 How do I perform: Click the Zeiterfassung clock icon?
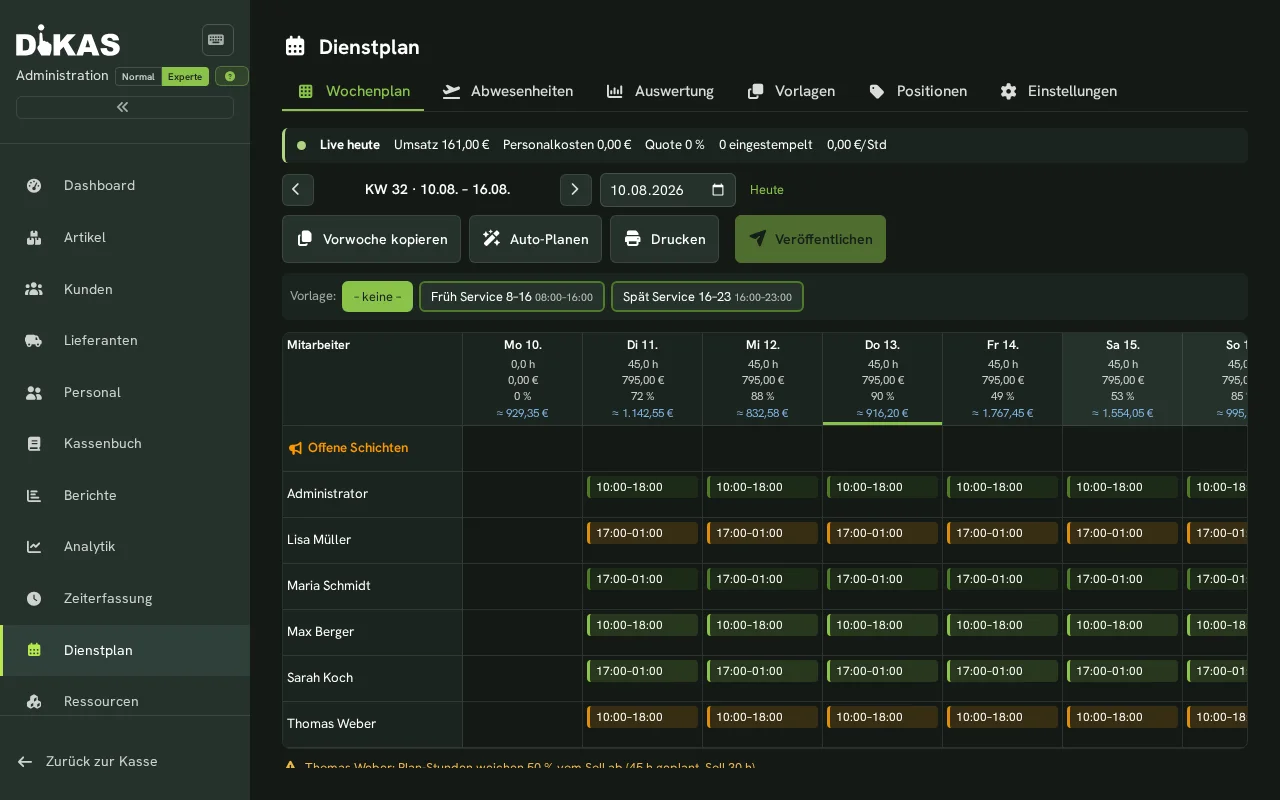coord(34,598)
